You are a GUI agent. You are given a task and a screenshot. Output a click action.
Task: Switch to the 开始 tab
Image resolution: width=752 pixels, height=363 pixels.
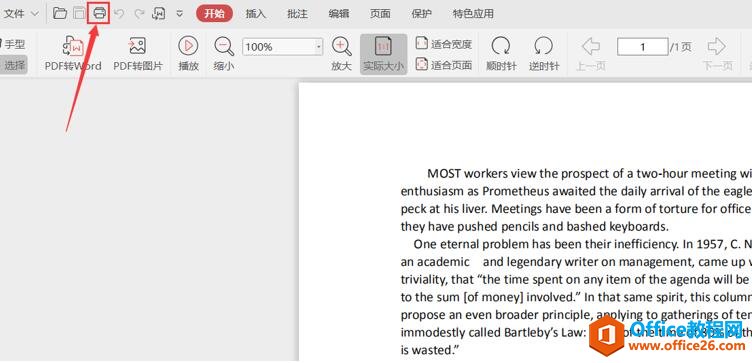tap(214, 13)
